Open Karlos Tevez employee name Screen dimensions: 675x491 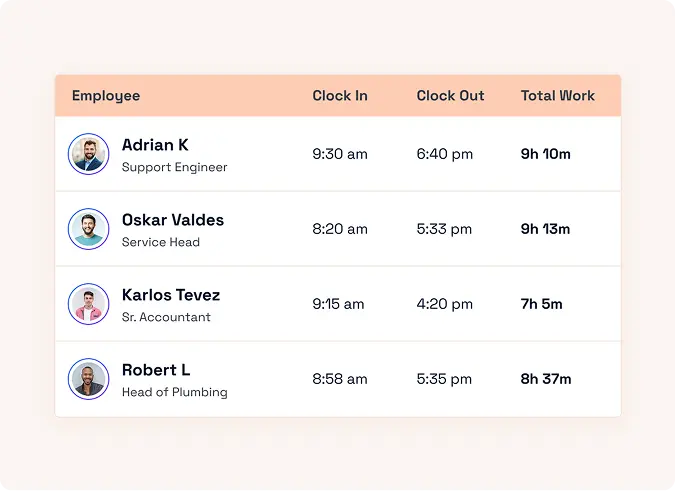point(171,295)
